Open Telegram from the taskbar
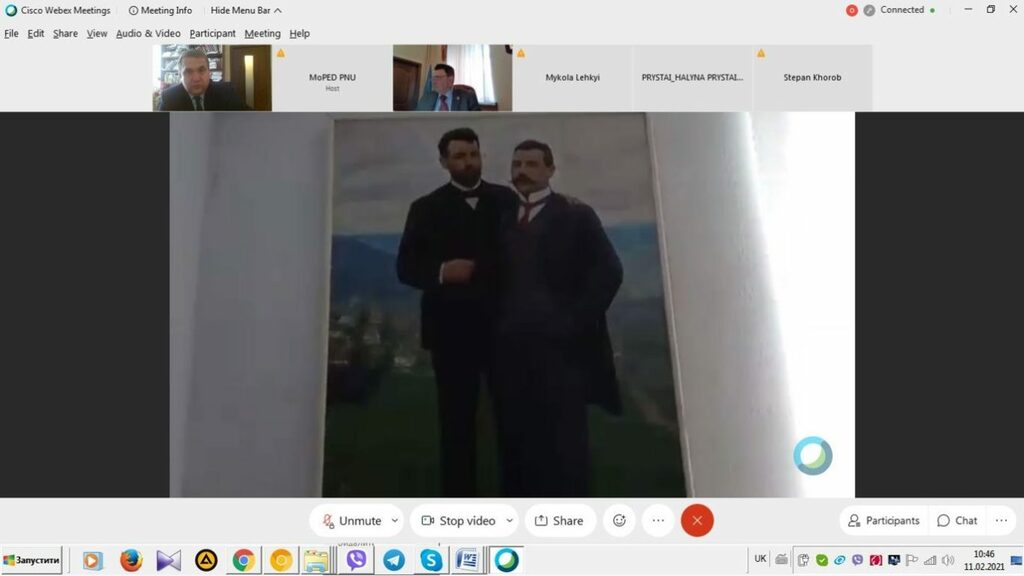This screenshot has height=576, width=1024. (x=394, y=560)
